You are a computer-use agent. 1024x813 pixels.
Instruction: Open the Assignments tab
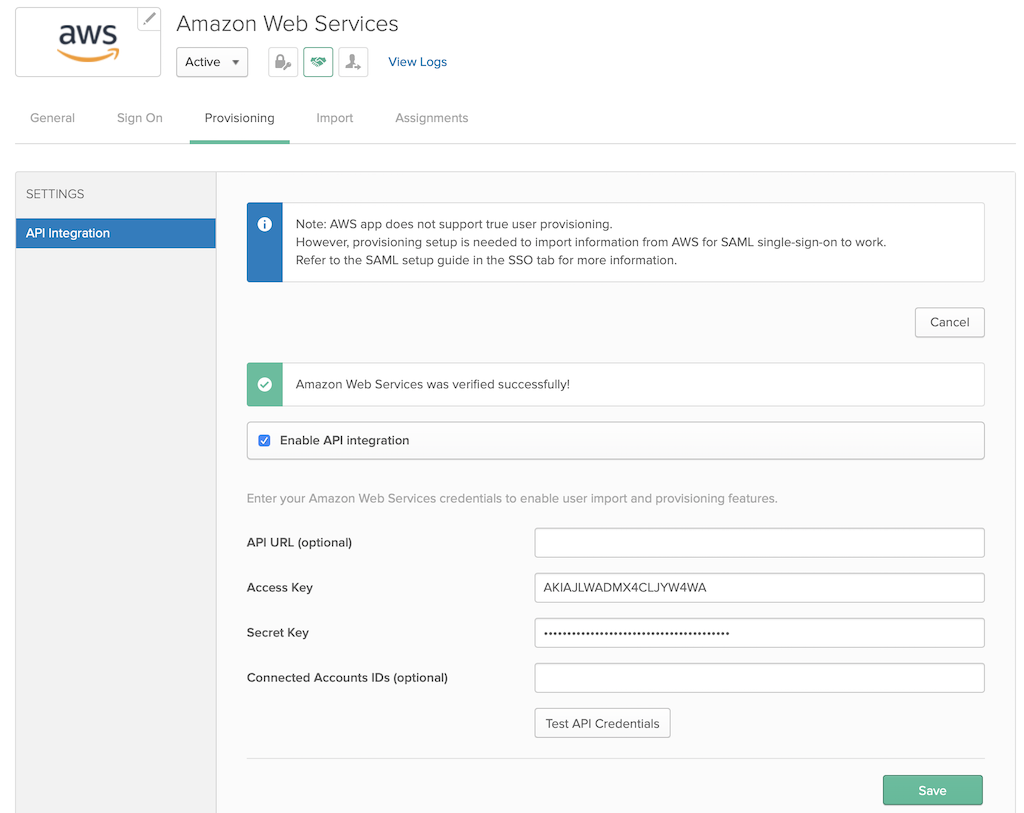[432, 118]
